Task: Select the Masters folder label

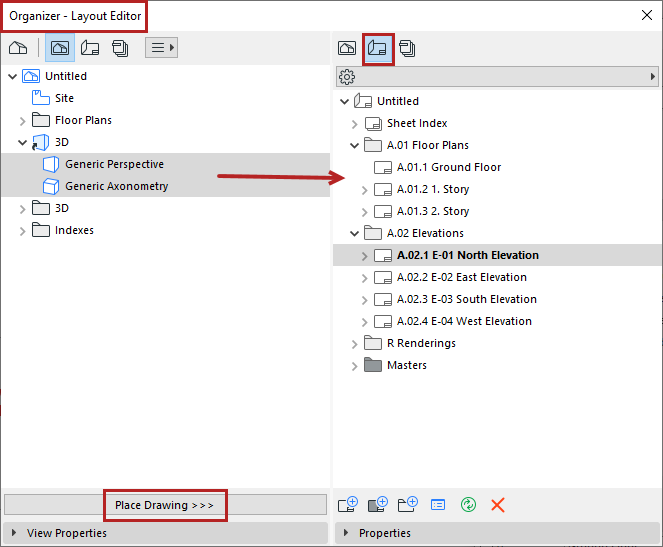Action: 407,365
